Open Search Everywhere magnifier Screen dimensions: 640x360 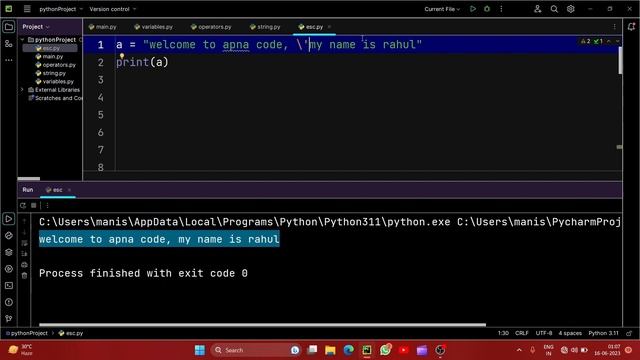click(554, 9)
